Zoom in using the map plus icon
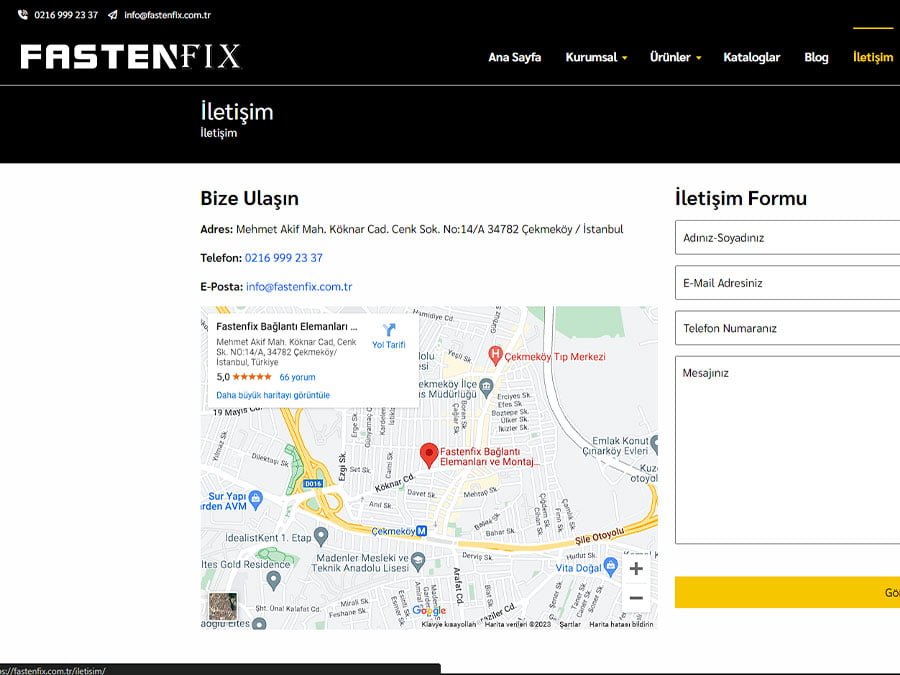 tap(637, 568)
